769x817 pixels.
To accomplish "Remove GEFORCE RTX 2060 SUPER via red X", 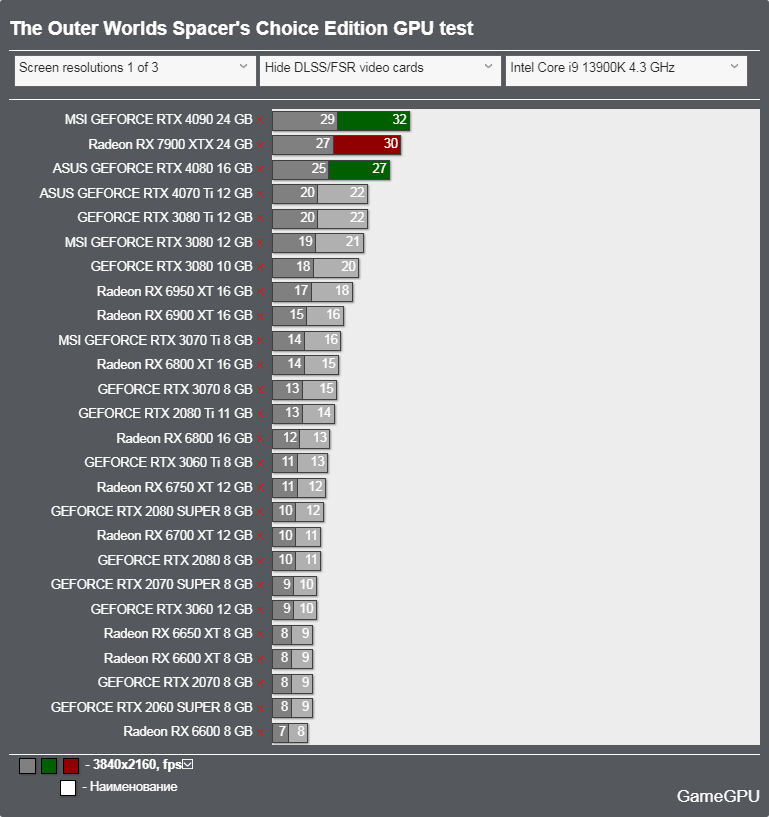I will click(260, 708).
